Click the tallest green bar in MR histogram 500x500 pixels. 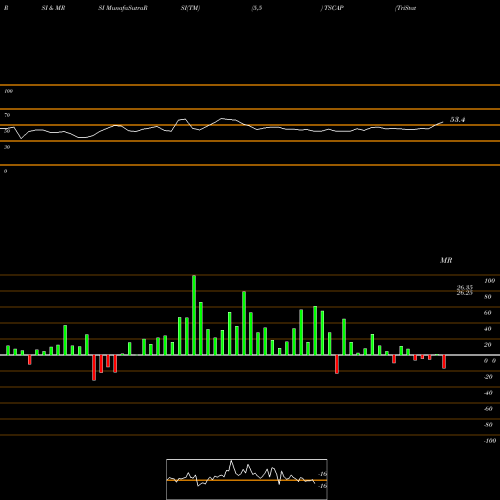[194, 315]
